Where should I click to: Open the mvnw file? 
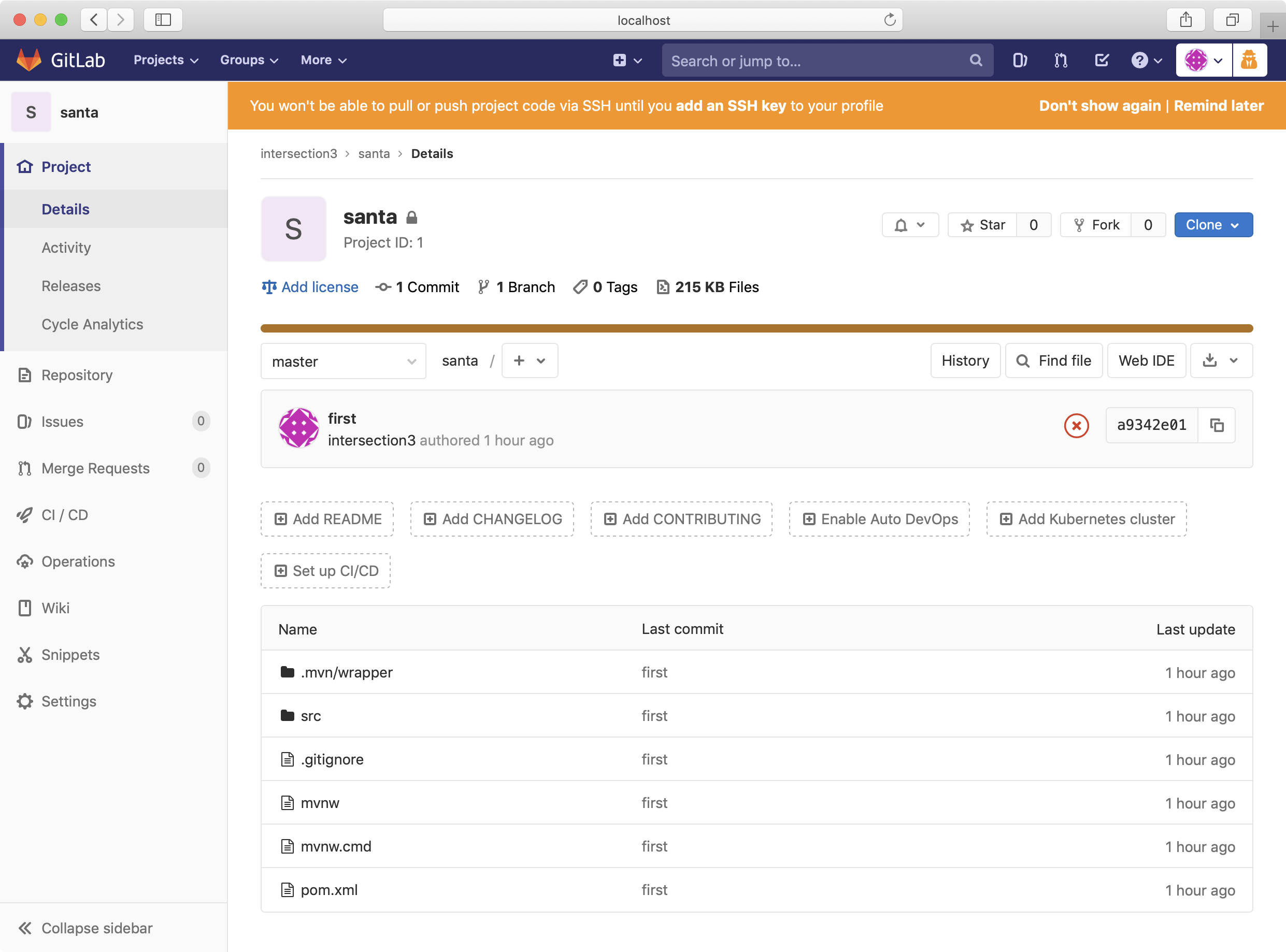(x=320, y=803)
